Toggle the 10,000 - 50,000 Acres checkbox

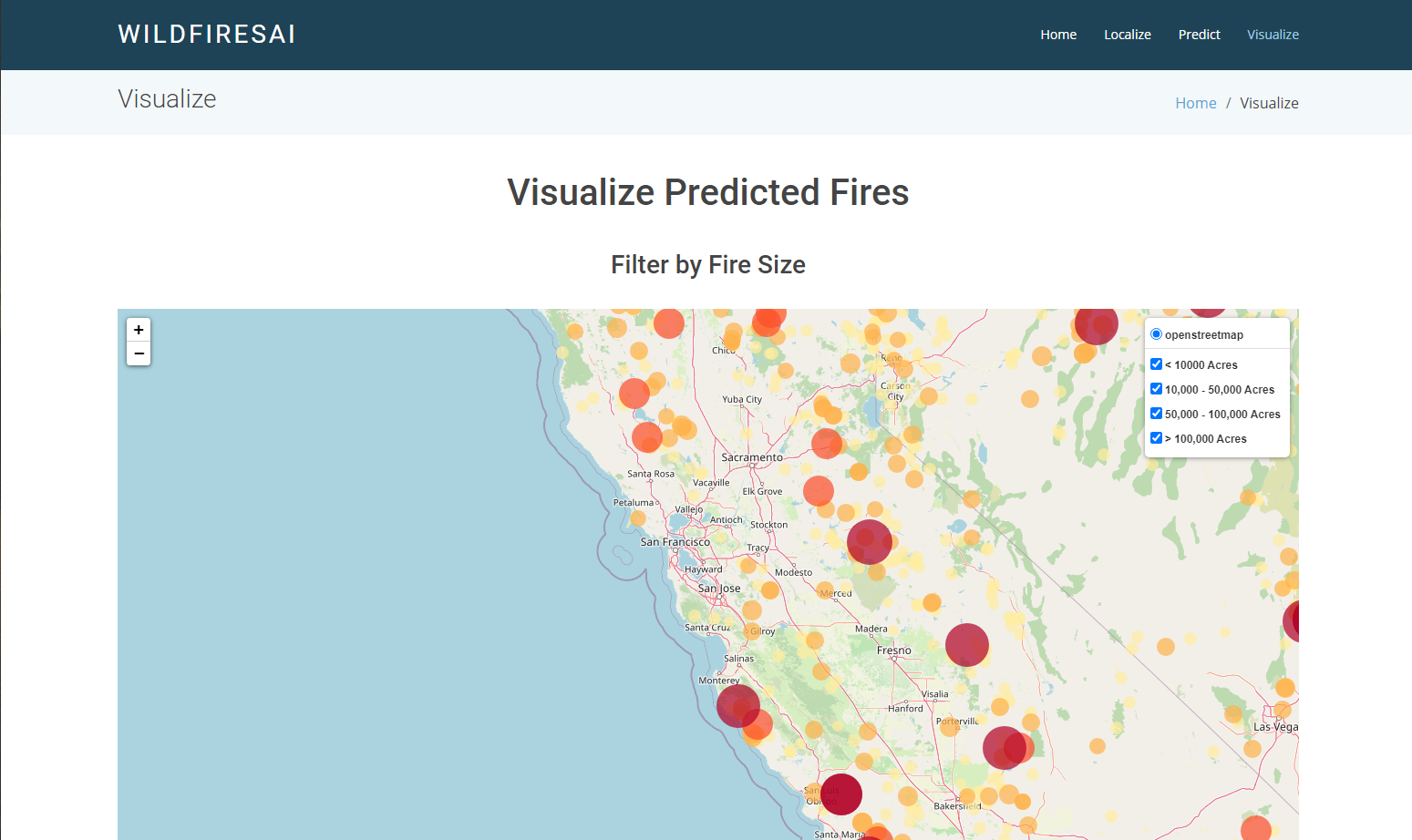pyautogui.click(x=1156, y=389)
